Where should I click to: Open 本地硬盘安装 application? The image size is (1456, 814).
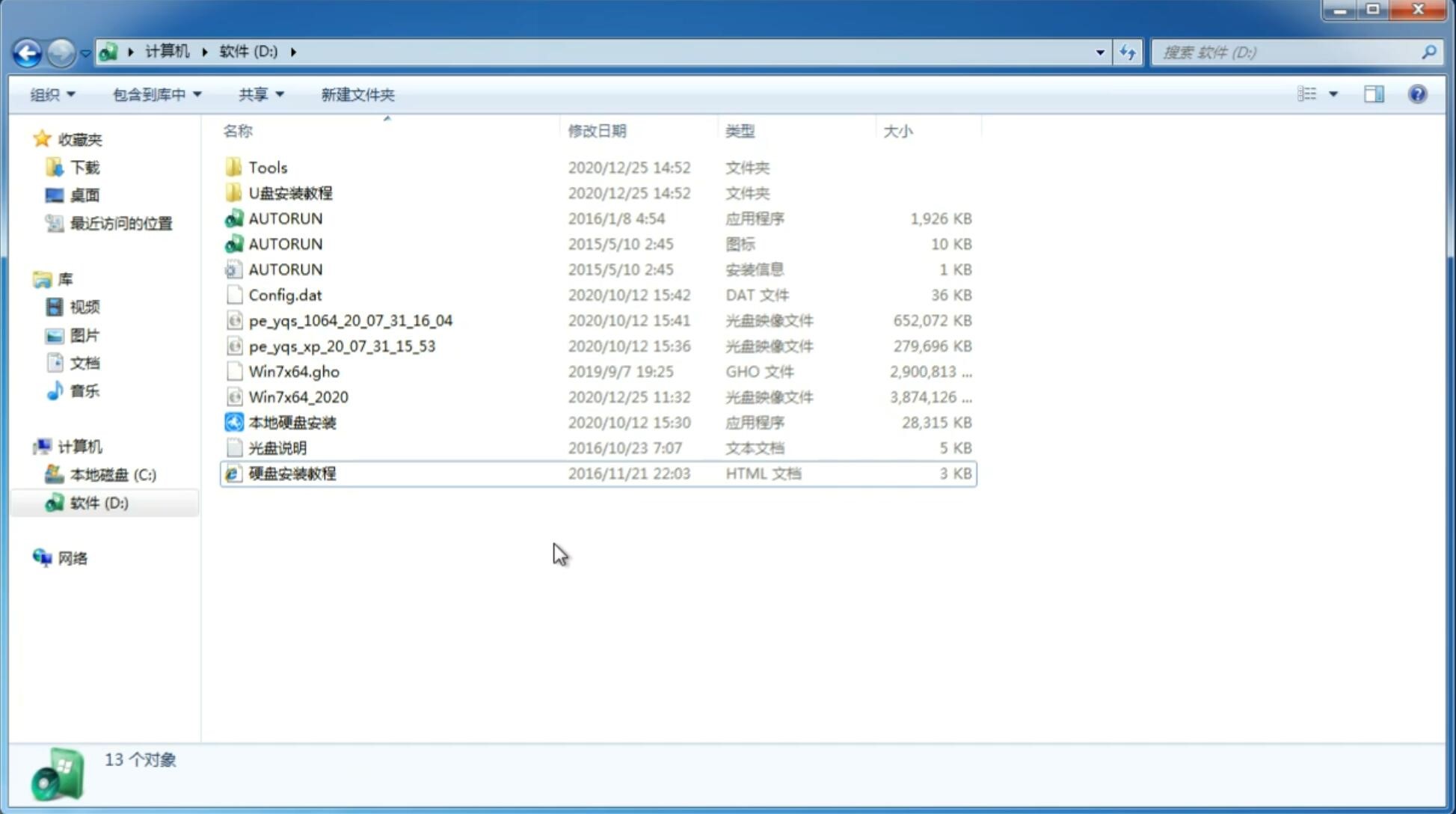[292, 422]
